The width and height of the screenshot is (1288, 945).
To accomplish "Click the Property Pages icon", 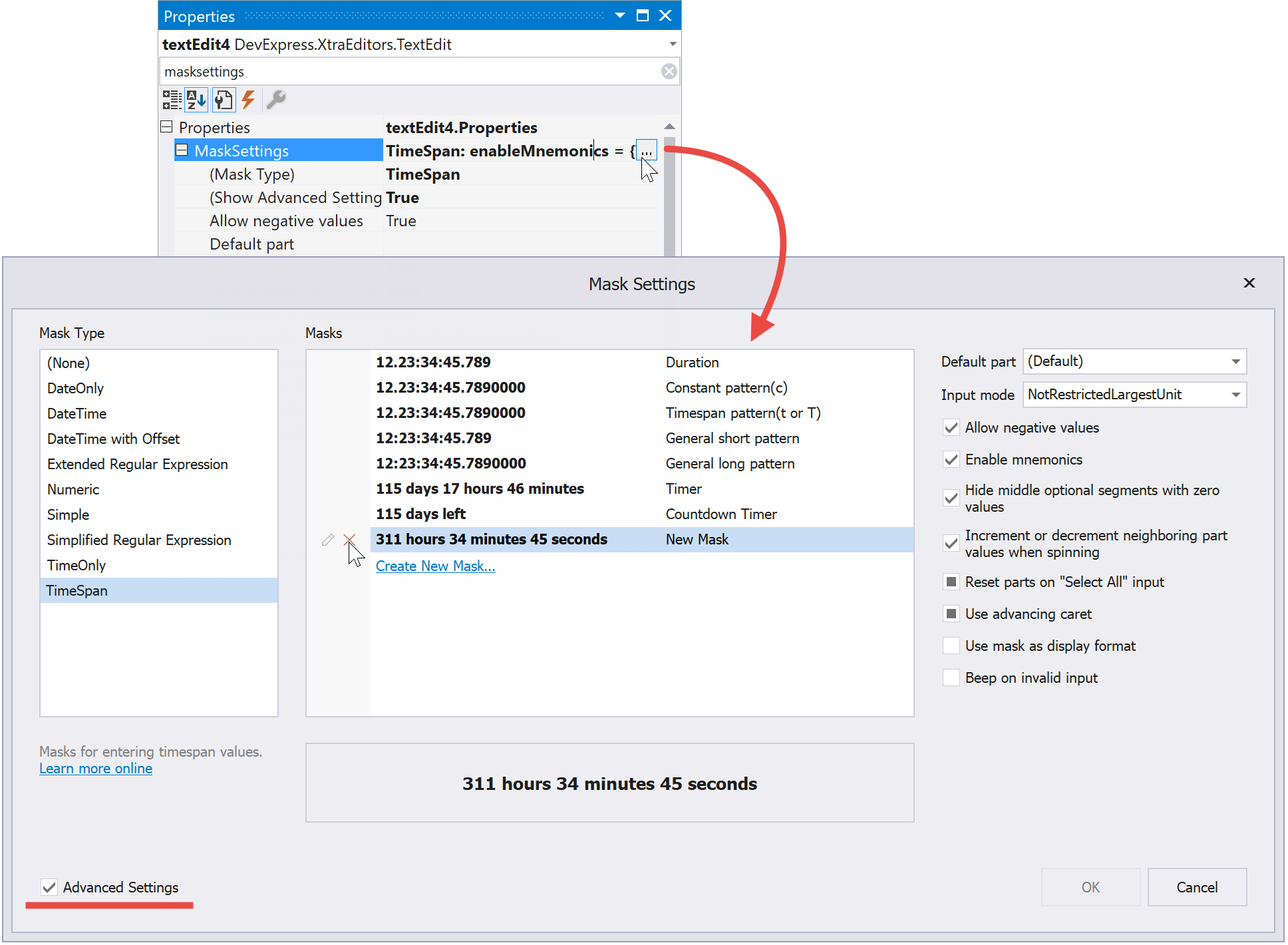I will click(x=223, y=100).
